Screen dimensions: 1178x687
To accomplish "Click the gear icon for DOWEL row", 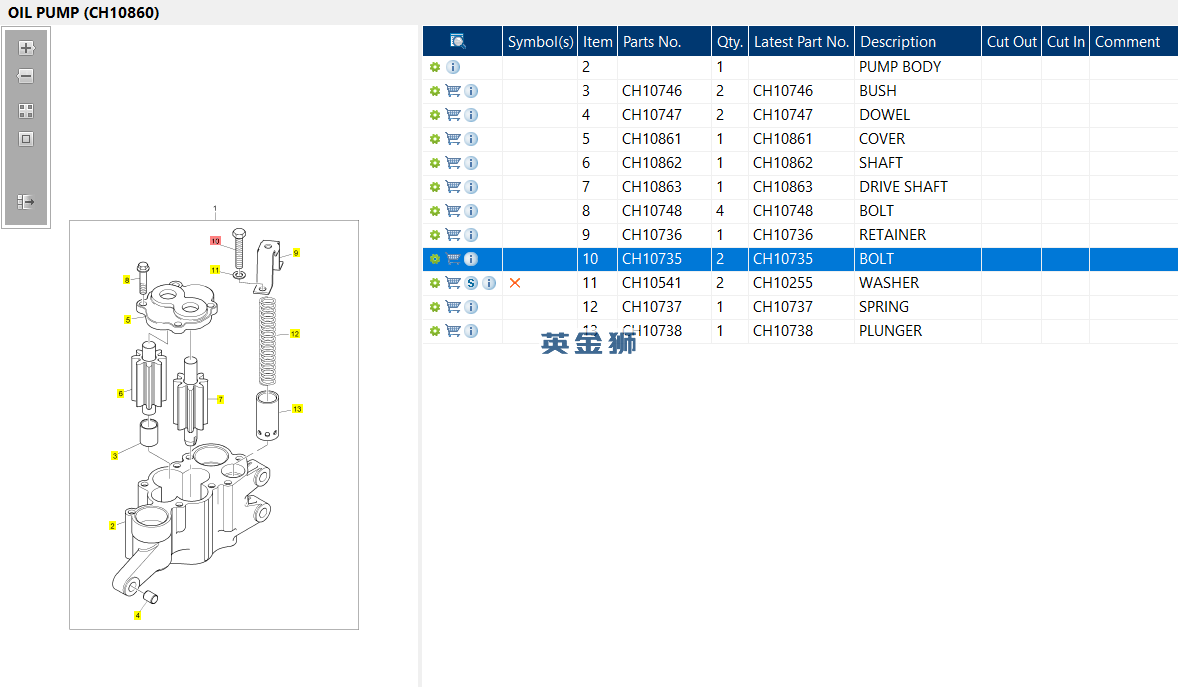I will 435,115.
